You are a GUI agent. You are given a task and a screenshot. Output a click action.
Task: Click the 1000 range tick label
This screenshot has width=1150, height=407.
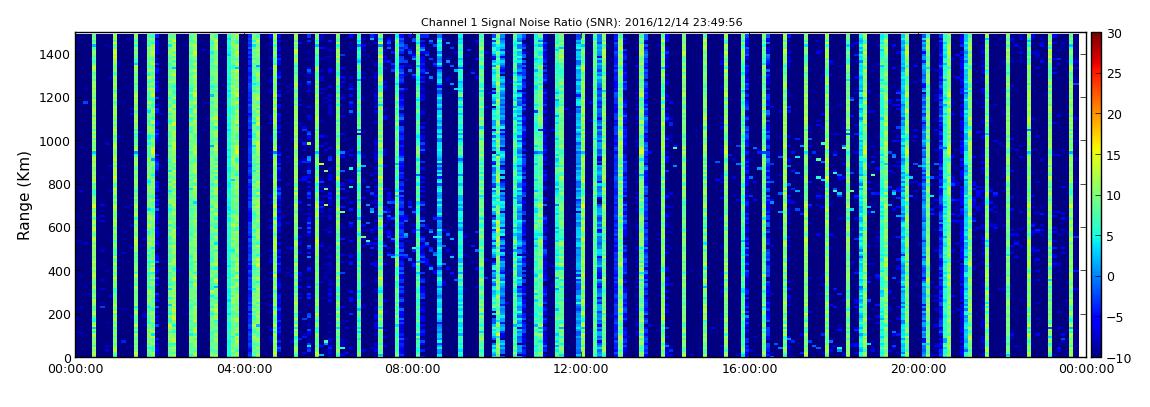coord(56,141)
